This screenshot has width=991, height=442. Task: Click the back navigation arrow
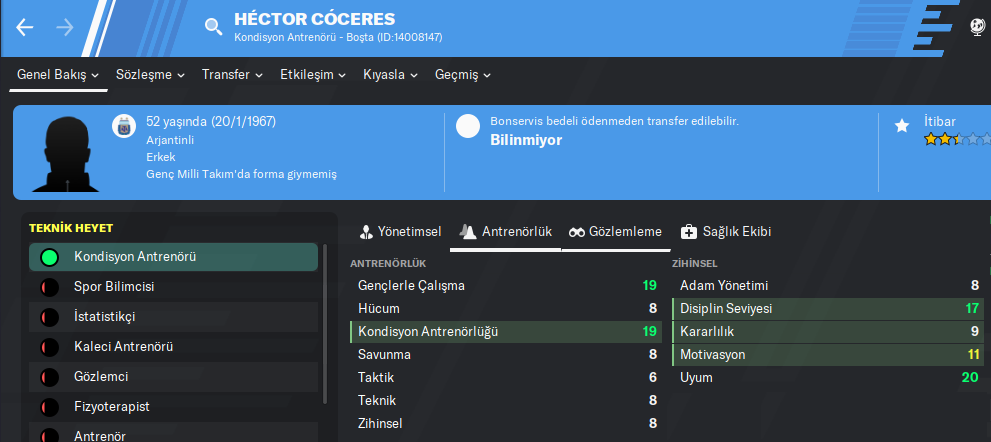click(25, 27)
